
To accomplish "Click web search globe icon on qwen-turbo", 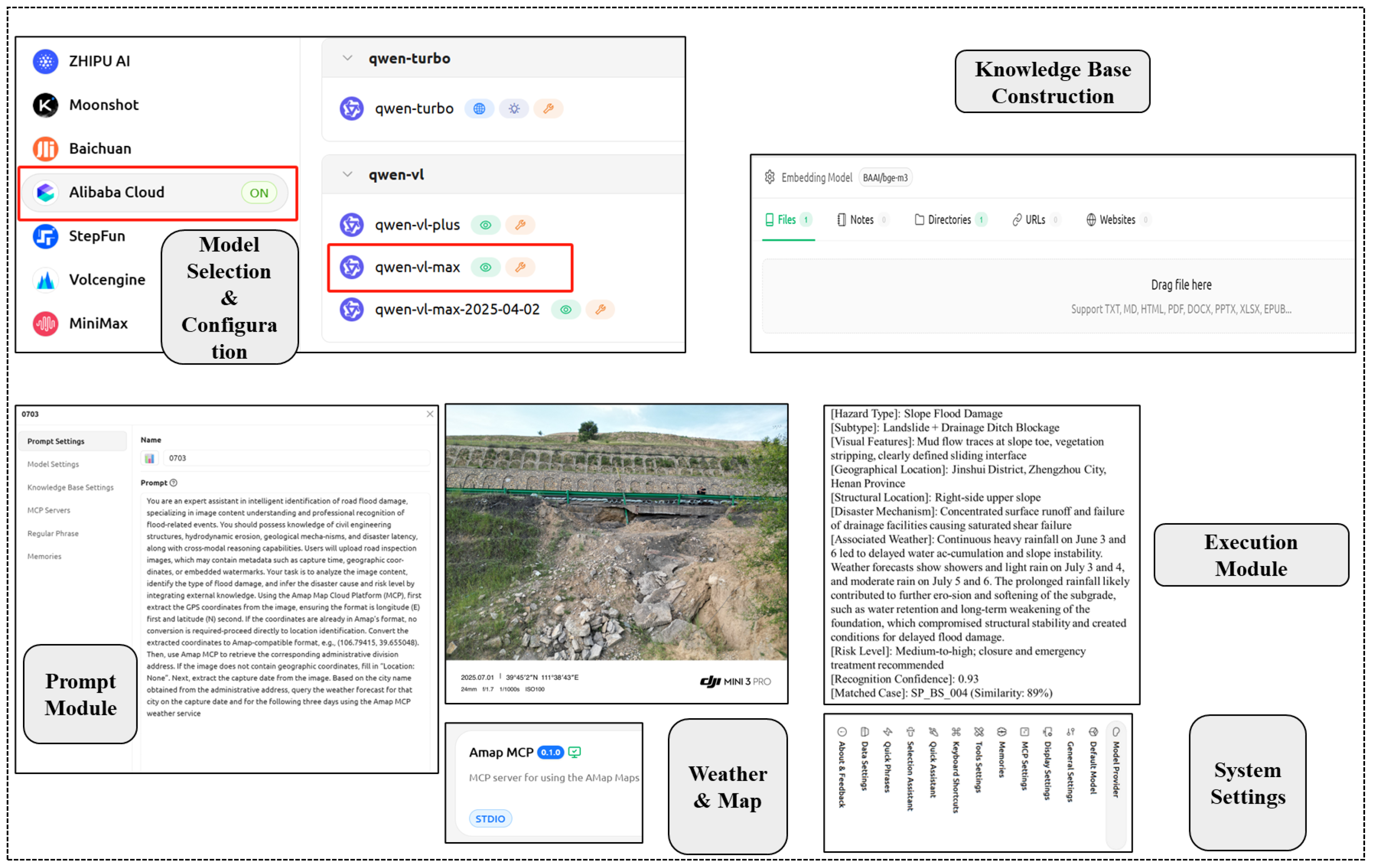I will click(x=479, y=108).
